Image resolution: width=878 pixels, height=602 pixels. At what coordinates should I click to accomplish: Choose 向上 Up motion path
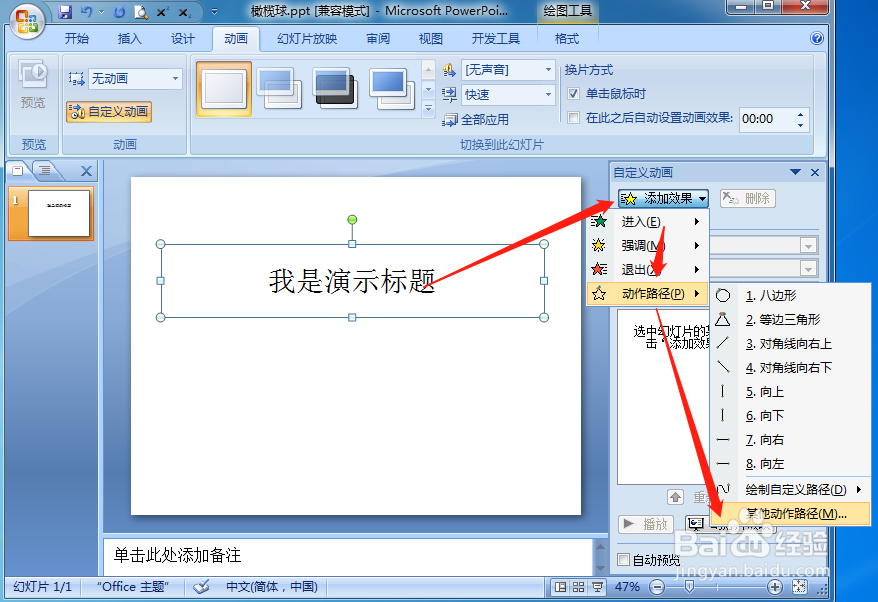(790, 392)
